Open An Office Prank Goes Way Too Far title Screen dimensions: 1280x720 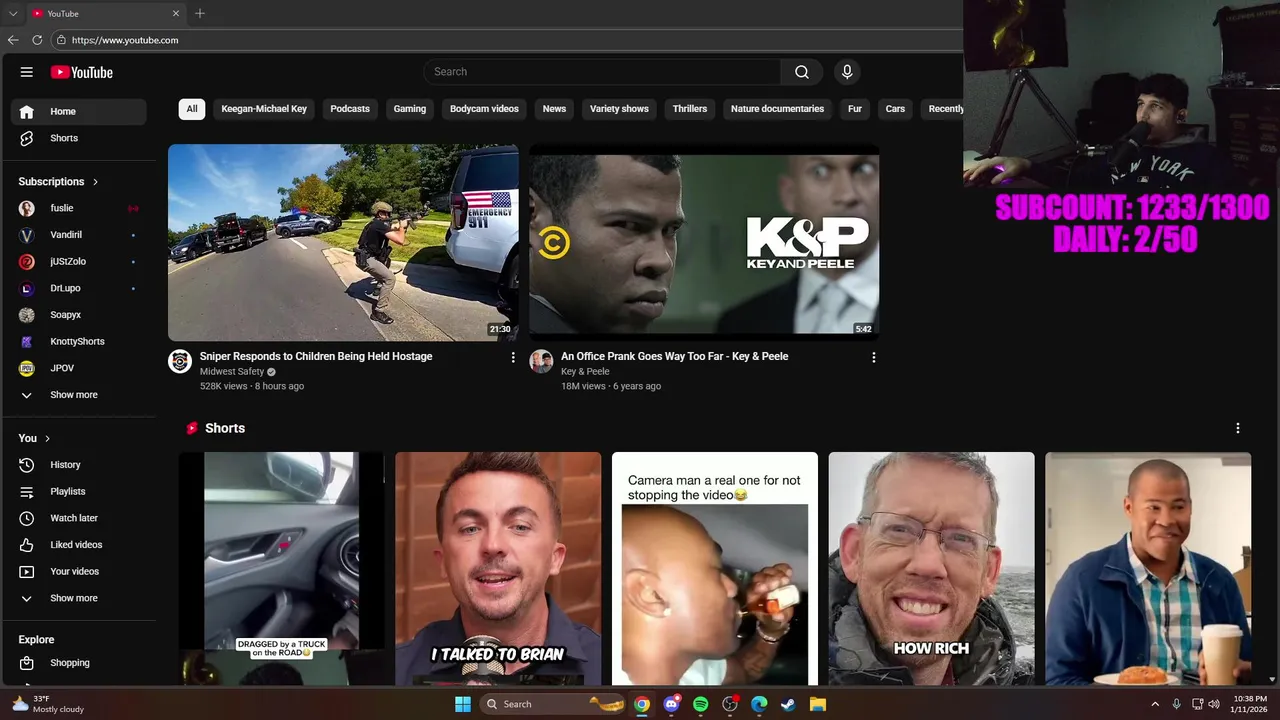click(674, 356)
